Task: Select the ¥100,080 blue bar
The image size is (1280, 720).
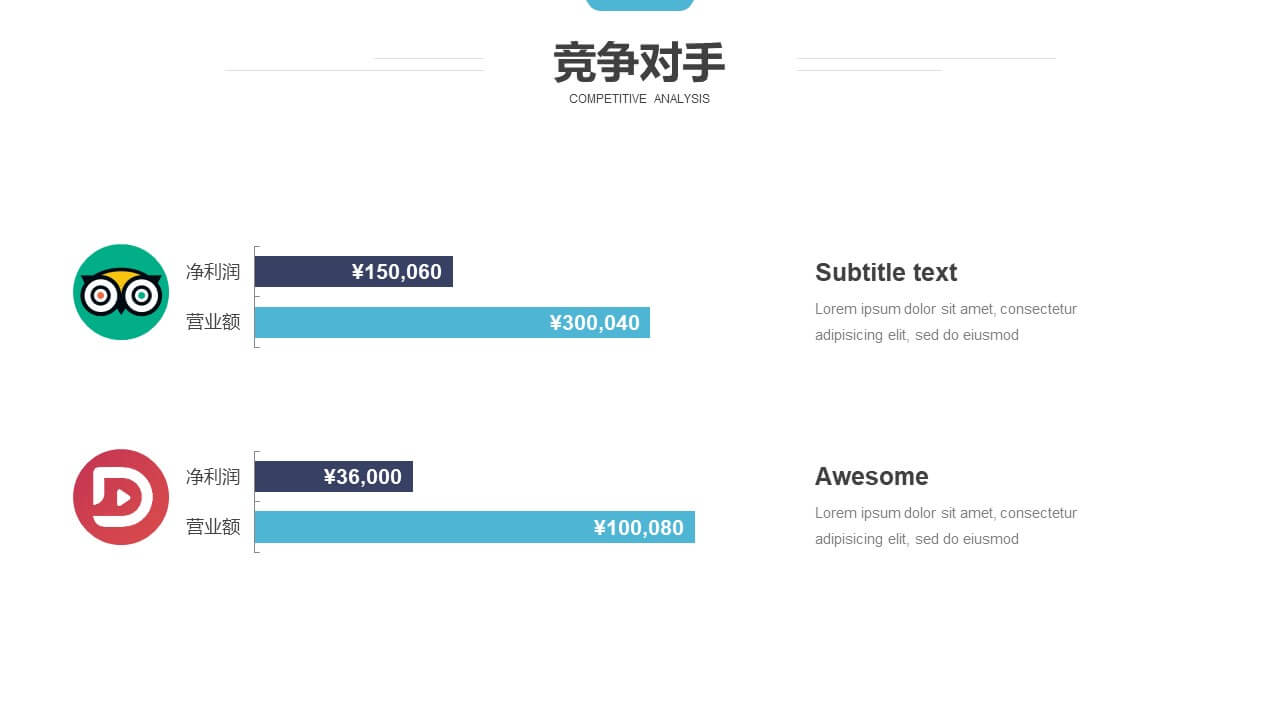Action: (475, 527)
